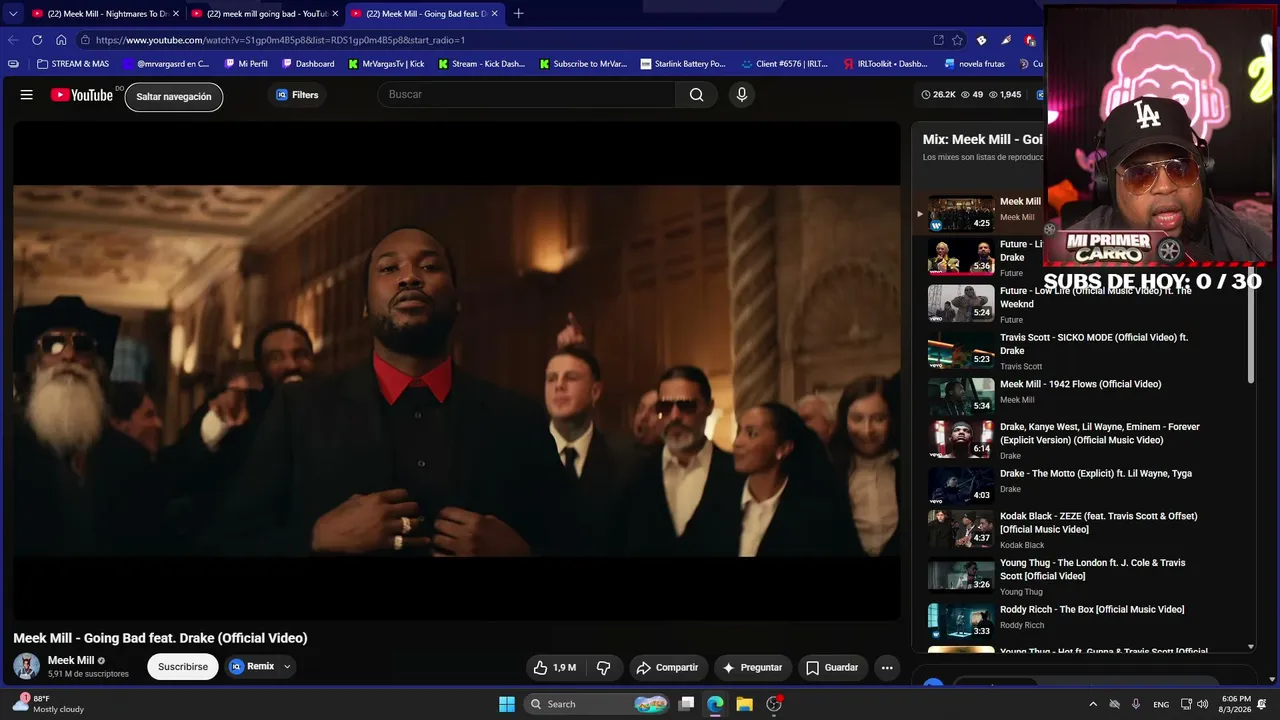Screen dimensions: 1280x720
Task: Open Task View on the taskbar
Action: (x=686, y=704)
